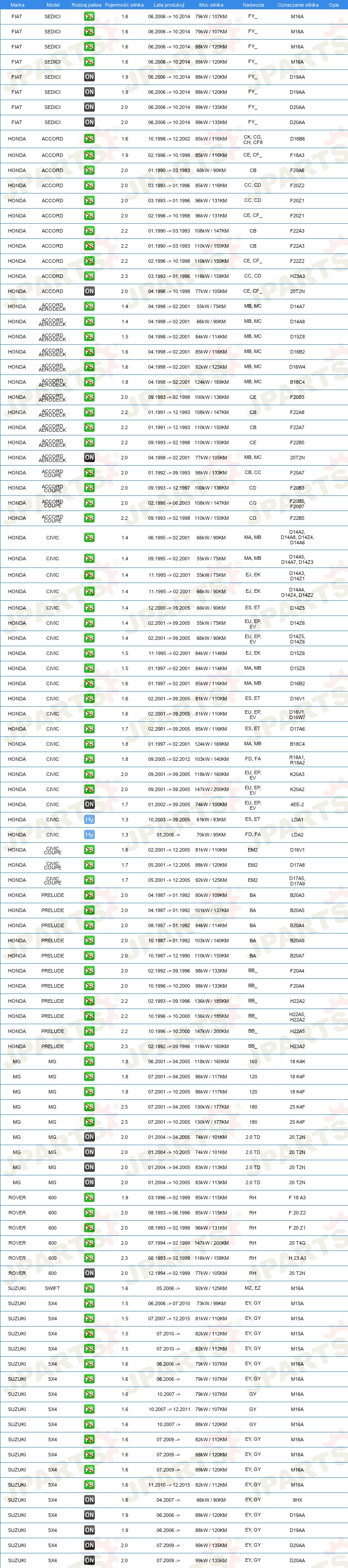Image resolution: width=348 pixels, height=1568 pixels.
Task: Click engine code cell '9HX'
Action: click(297, 1500)
